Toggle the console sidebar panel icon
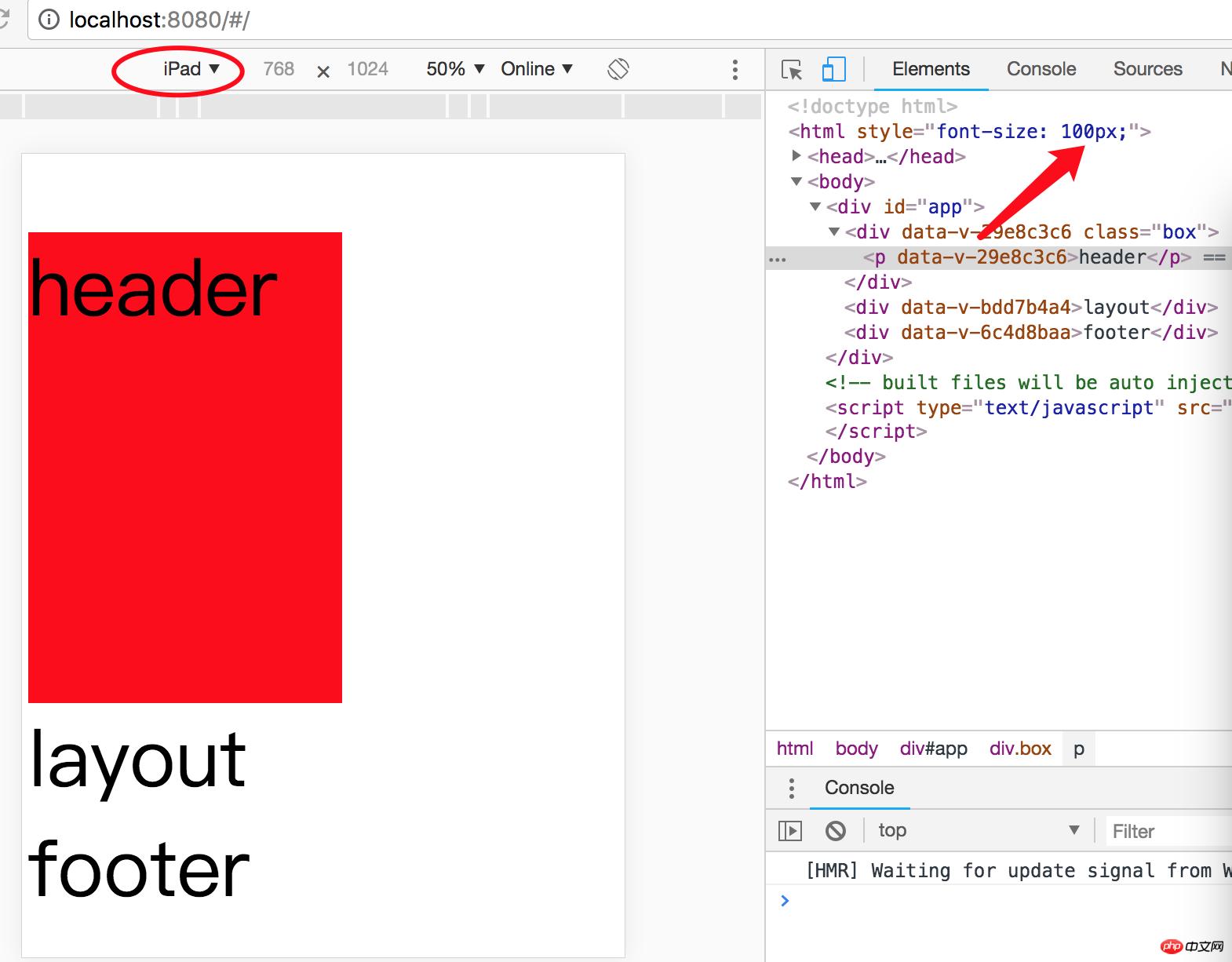The image size is (1232, 962). 789,830
